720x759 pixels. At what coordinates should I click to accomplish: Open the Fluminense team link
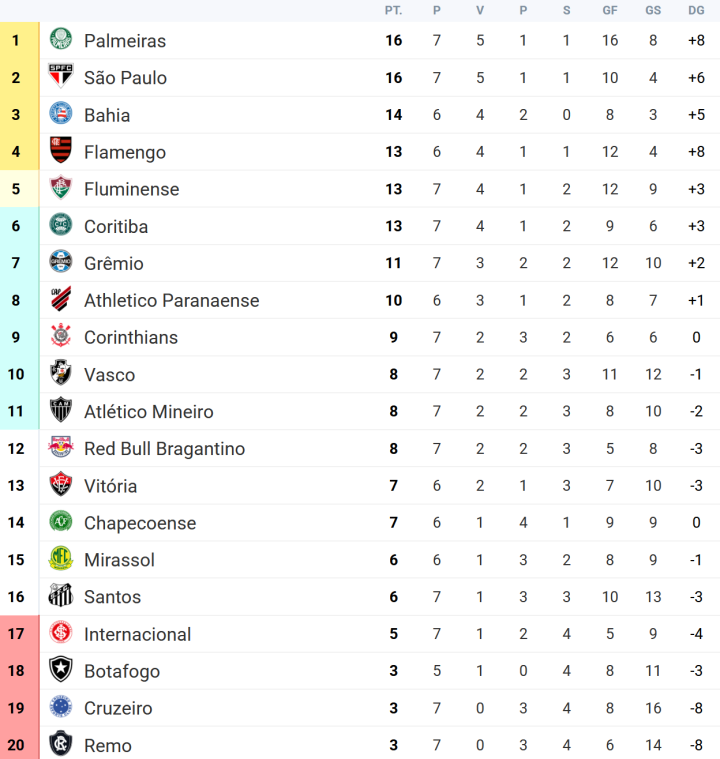(x=131, y=189)
